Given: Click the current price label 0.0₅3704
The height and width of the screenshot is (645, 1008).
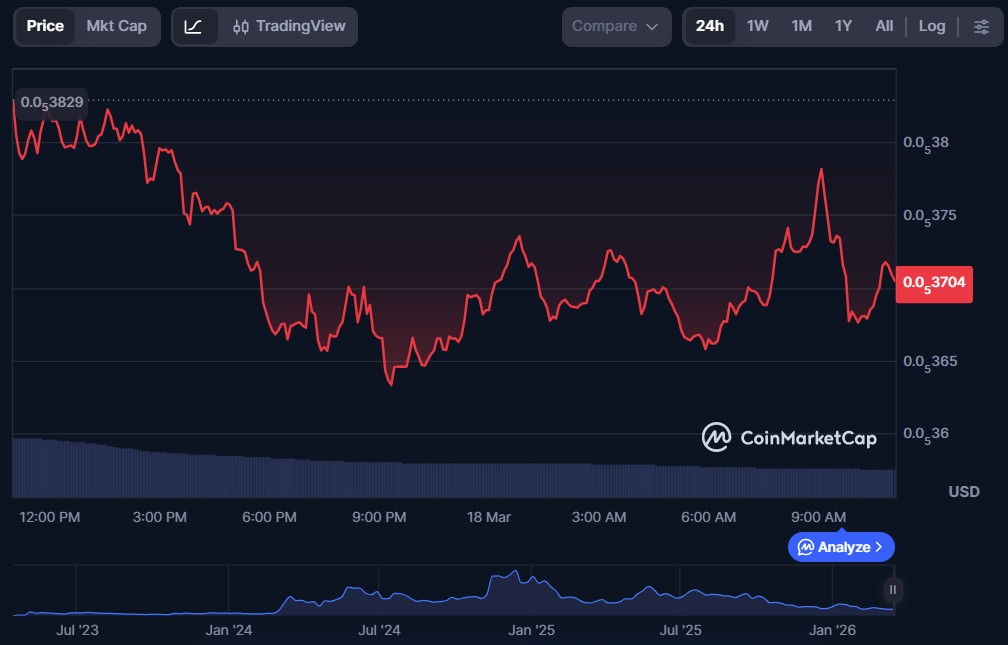Looking at the screenshot, I should click(x=934, y=283).
